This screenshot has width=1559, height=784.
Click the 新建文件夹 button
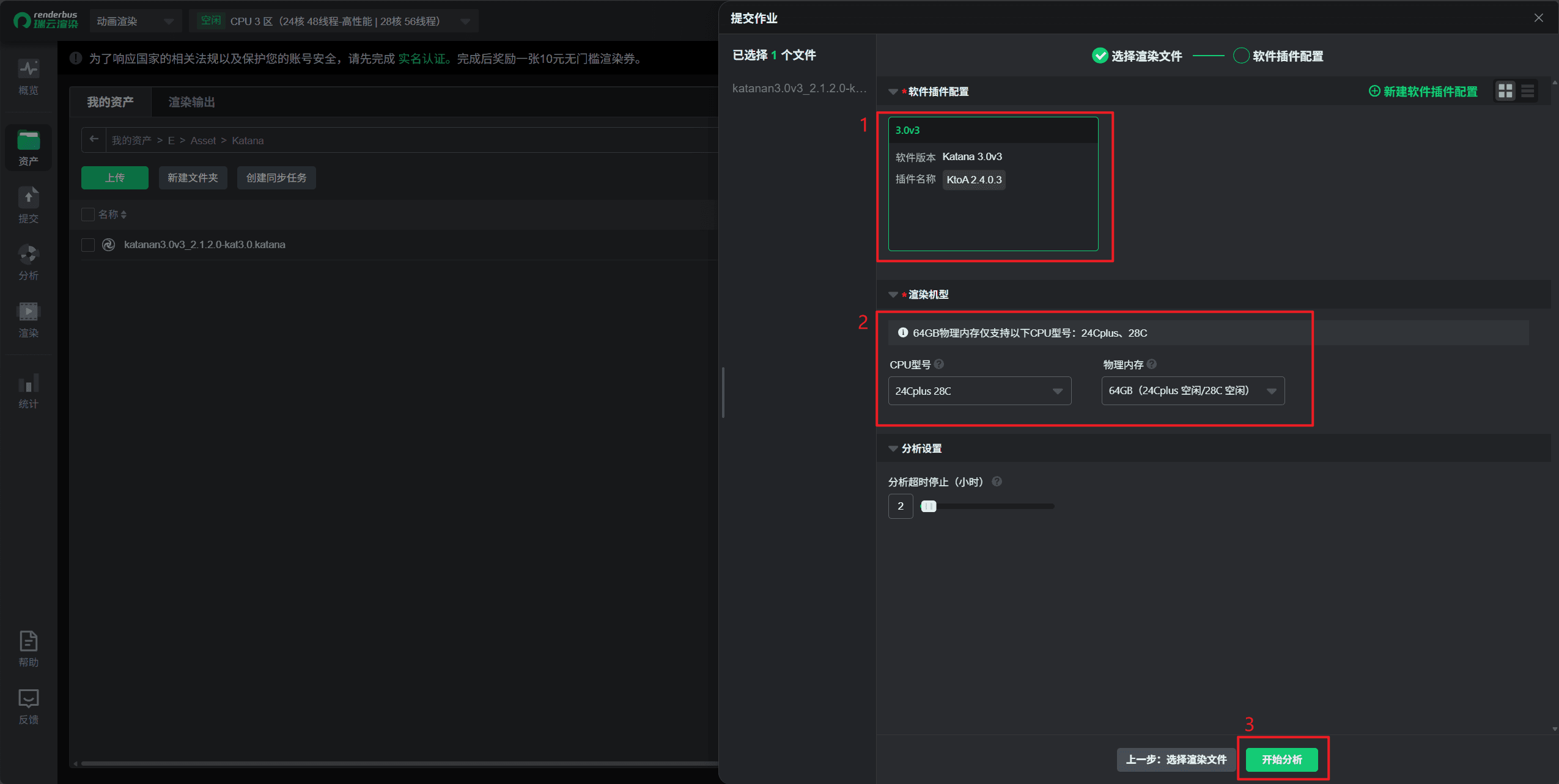coord(193,178)
